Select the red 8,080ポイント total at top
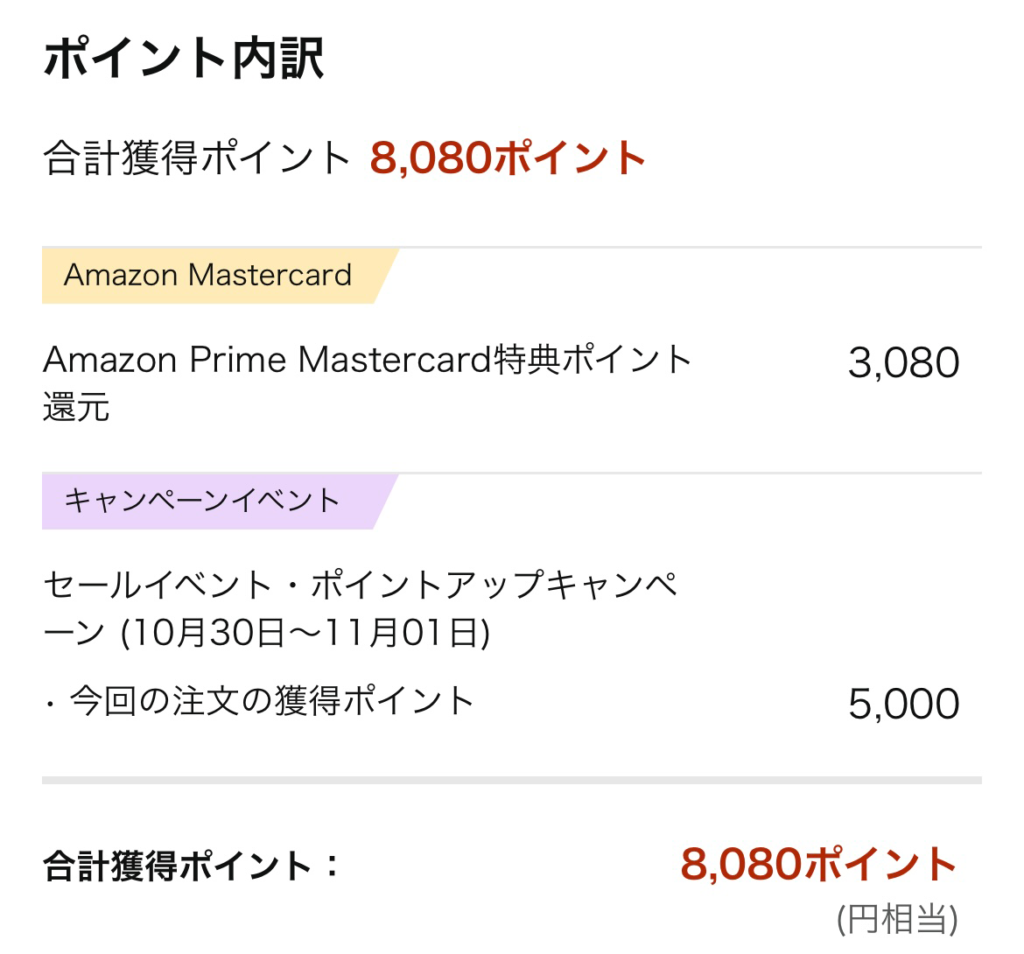This screenshot has width=1024, height=954. (x=507, y=158)
